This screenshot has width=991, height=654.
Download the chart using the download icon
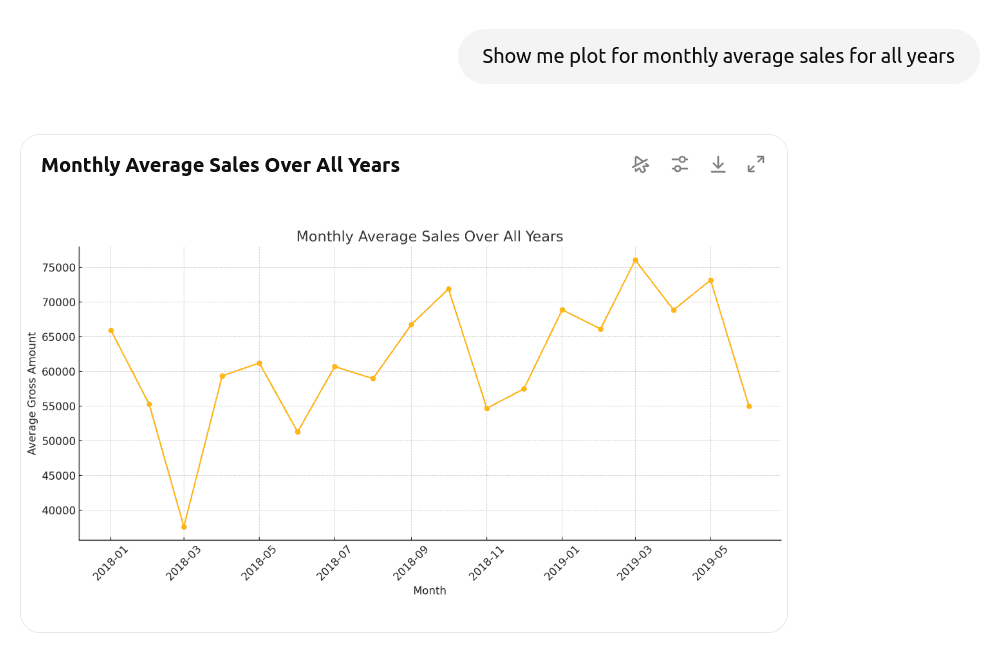coord(718,165)
